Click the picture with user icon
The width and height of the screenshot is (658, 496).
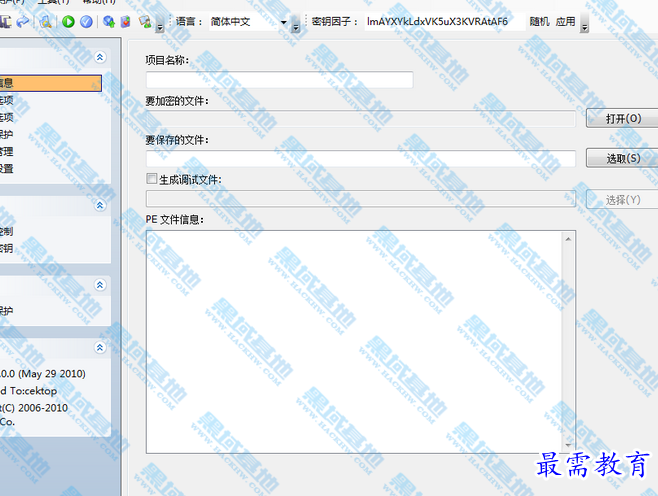tap(145, 21)
